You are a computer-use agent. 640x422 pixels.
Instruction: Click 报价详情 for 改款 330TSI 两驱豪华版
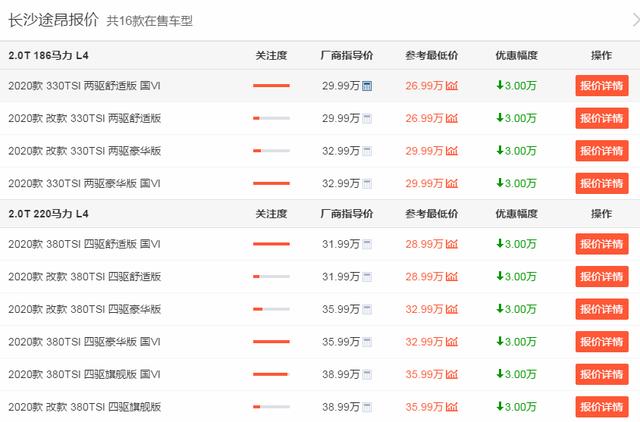tap(602, 151)
